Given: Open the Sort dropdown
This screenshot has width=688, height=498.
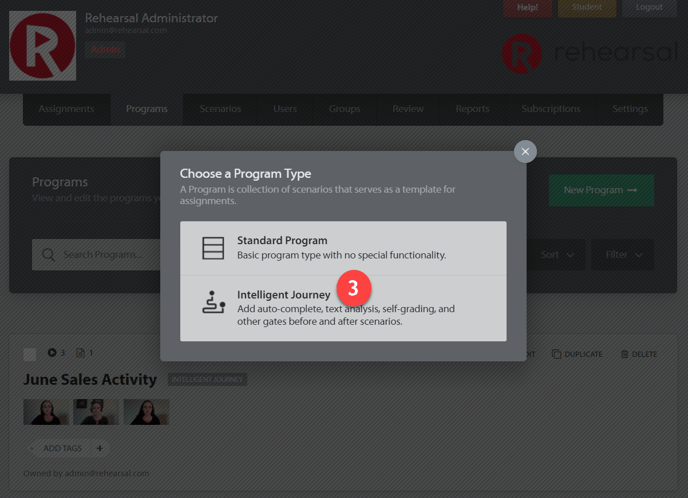Looking at the screenshot, I should [557, 255].
